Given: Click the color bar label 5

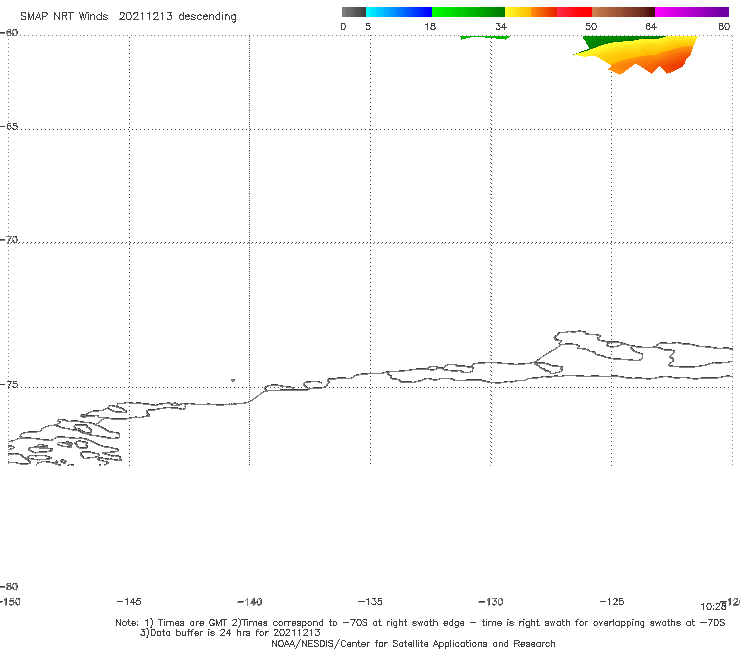Looking at the screenshot, I should pyautogui.click(x=368, y=27).
